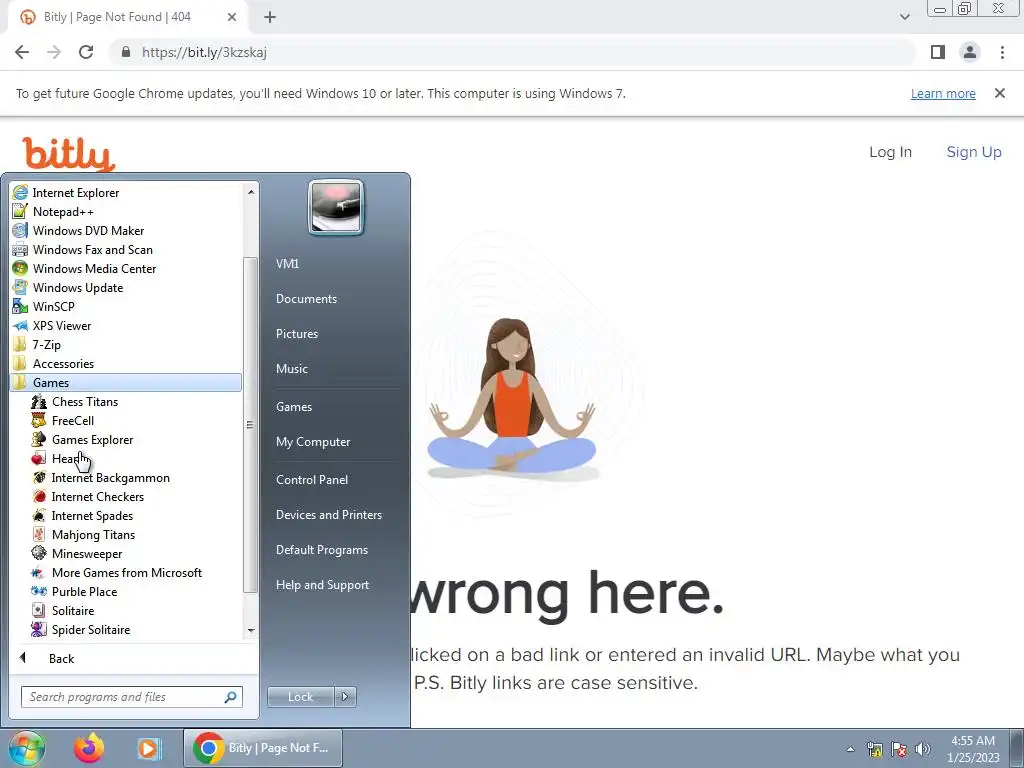
Task: Click the program list scroll up arrow
Action: (251, 192)
